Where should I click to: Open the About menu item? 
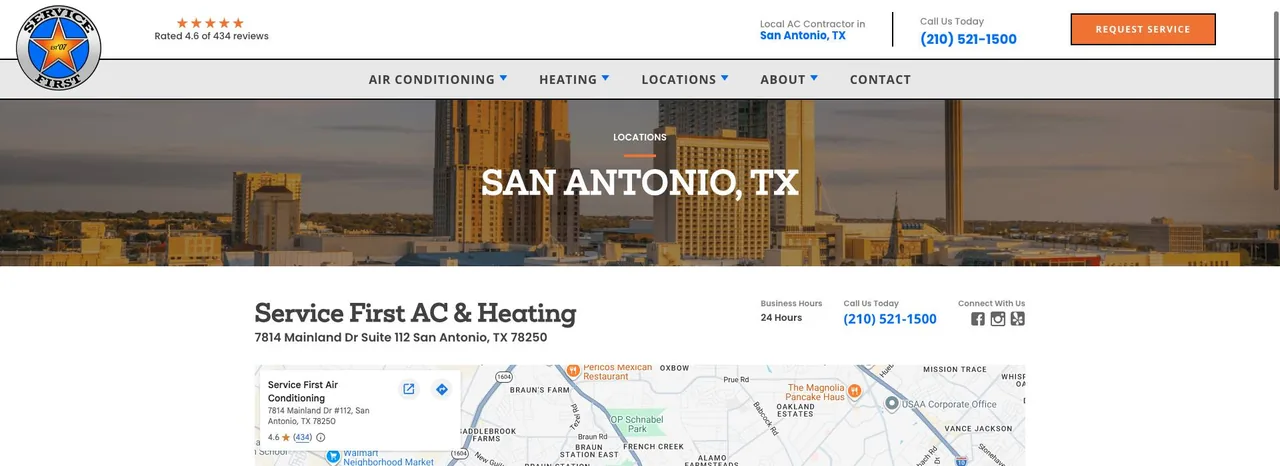(783, 79)
